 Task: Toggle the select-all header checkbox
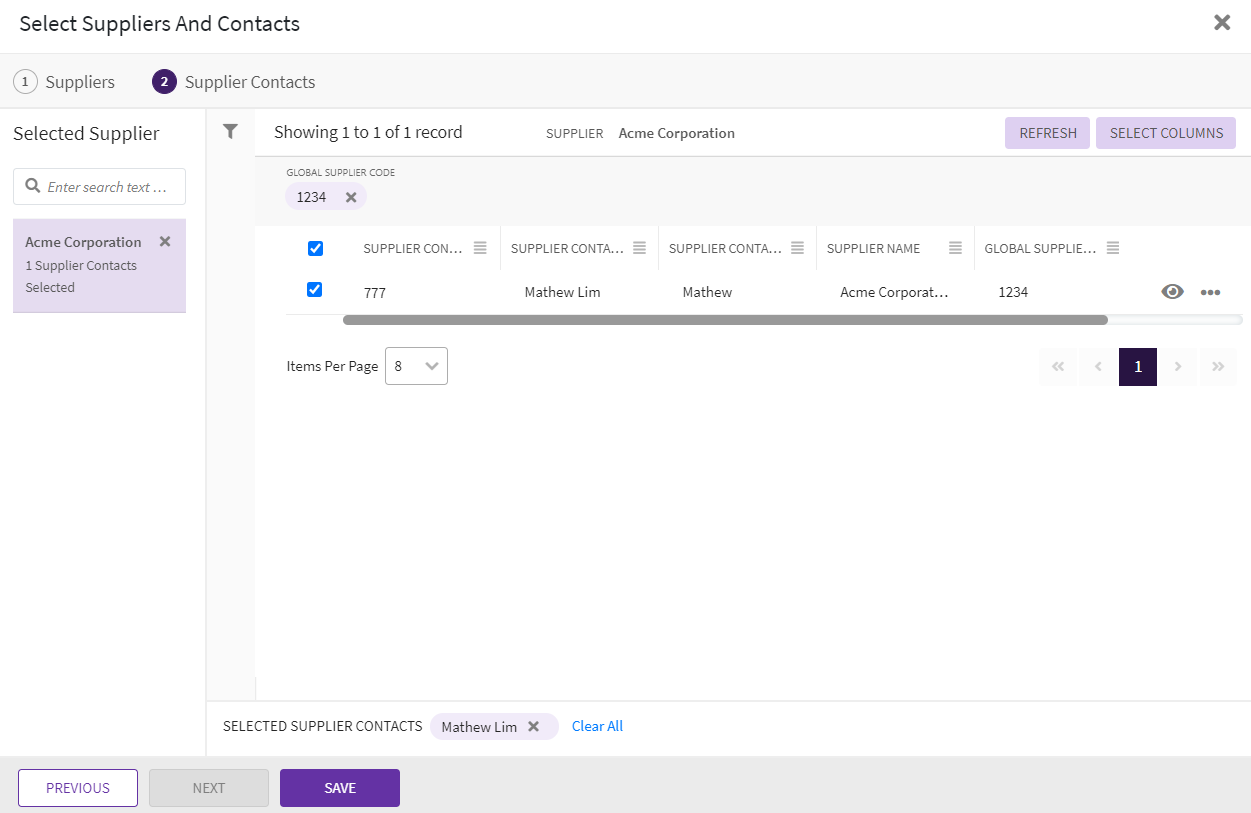click(x=315, y=248)
